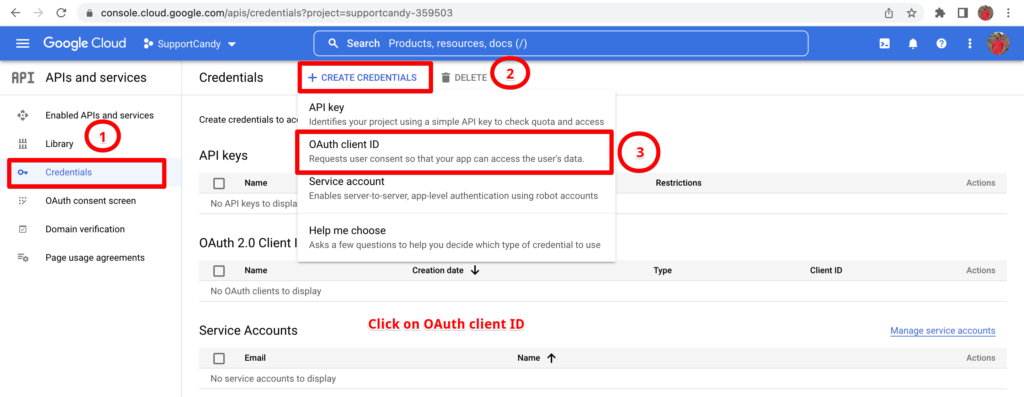Viewport: 1024px width, 397px height.
Task: Click the Library icon in sidebar
Action: (x=23, y=144)
